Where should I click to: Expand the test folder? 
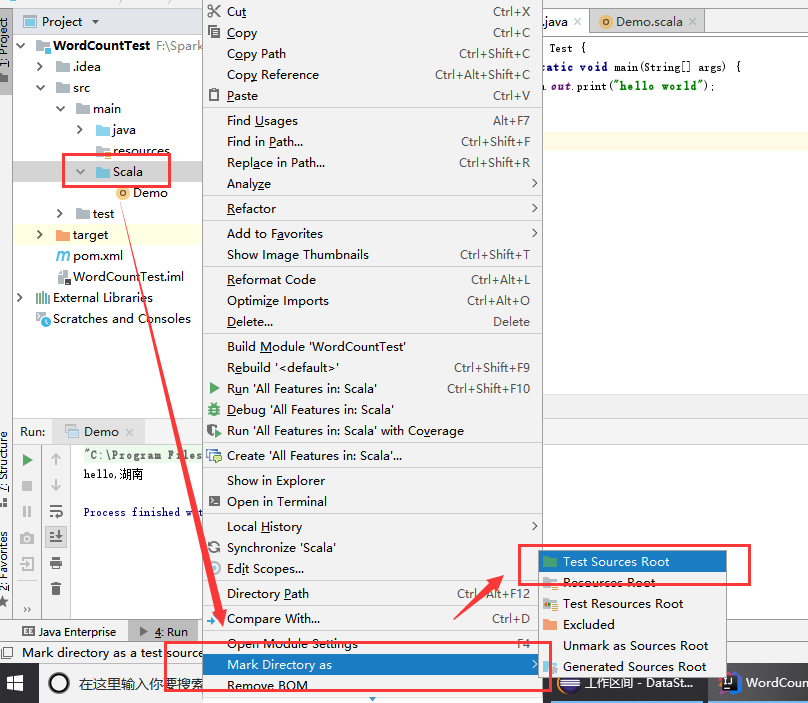point(60,213)
